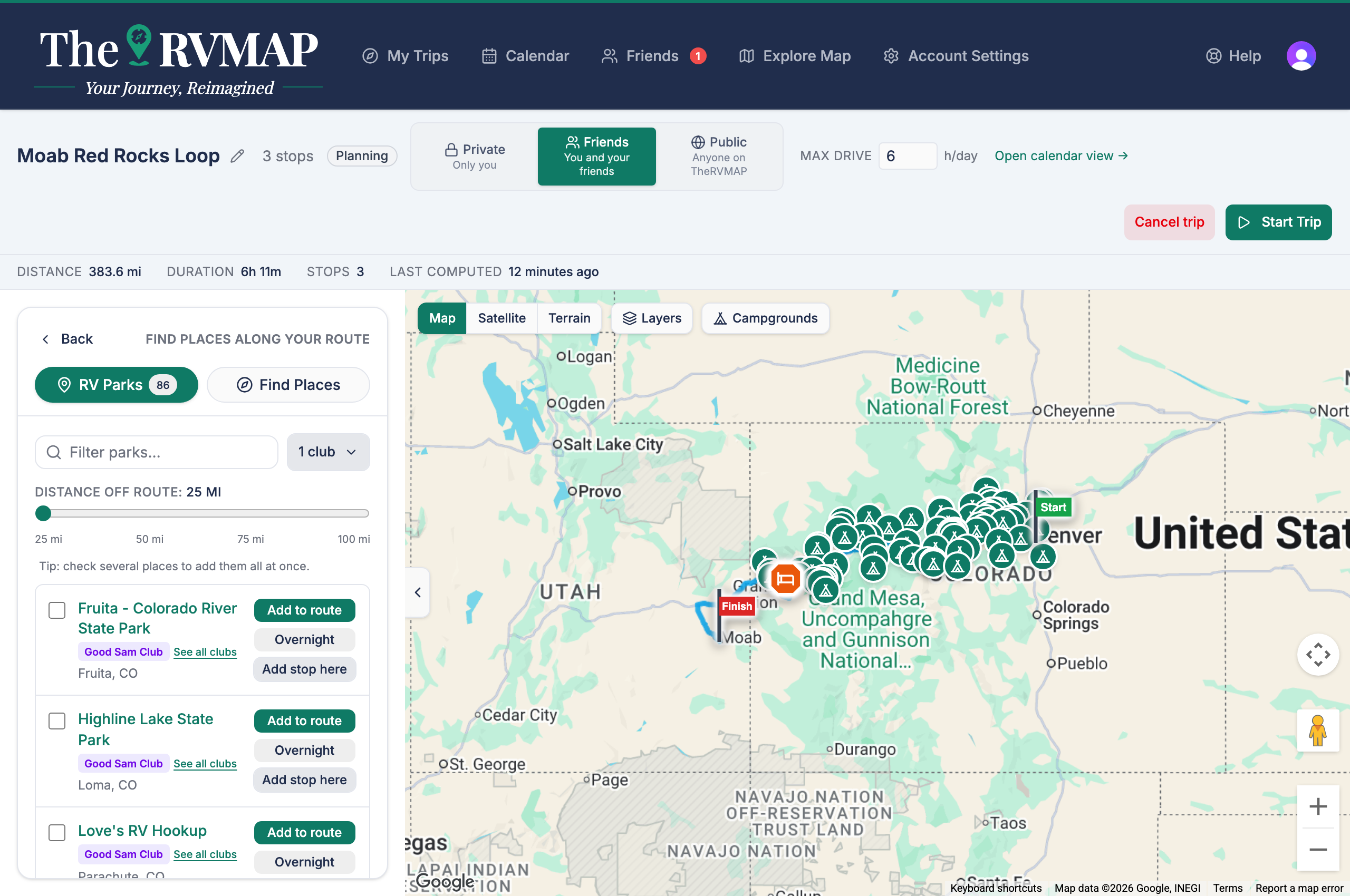1350x896 pixels.
Task: Click the Start flag map marker
Action: [1053, 508]
